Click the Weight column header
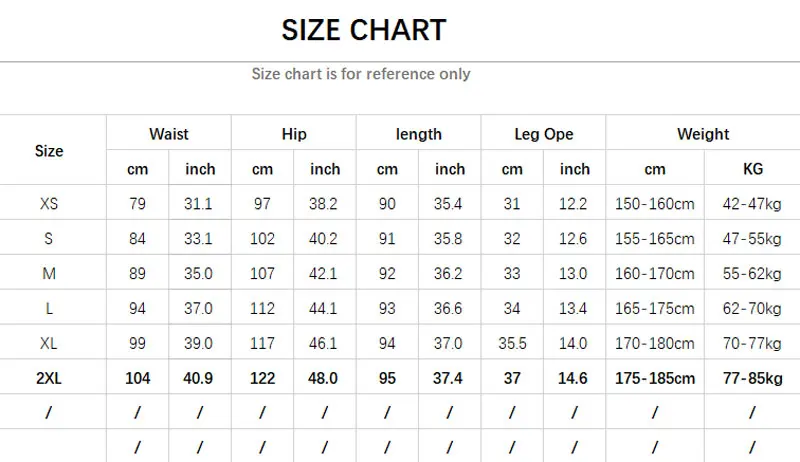The height and width of the screenshot is (462, 800). pyautogui.click(x=703, y=134)
